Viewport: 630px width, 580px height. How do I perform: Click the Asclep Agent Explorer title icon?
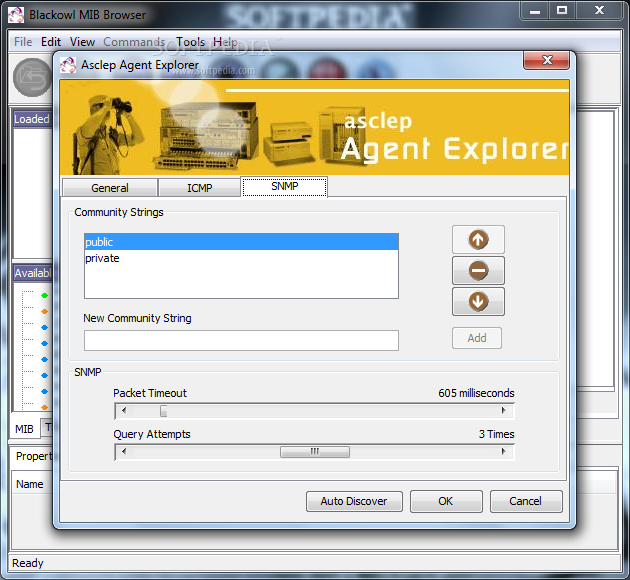[x=68, y=65]
